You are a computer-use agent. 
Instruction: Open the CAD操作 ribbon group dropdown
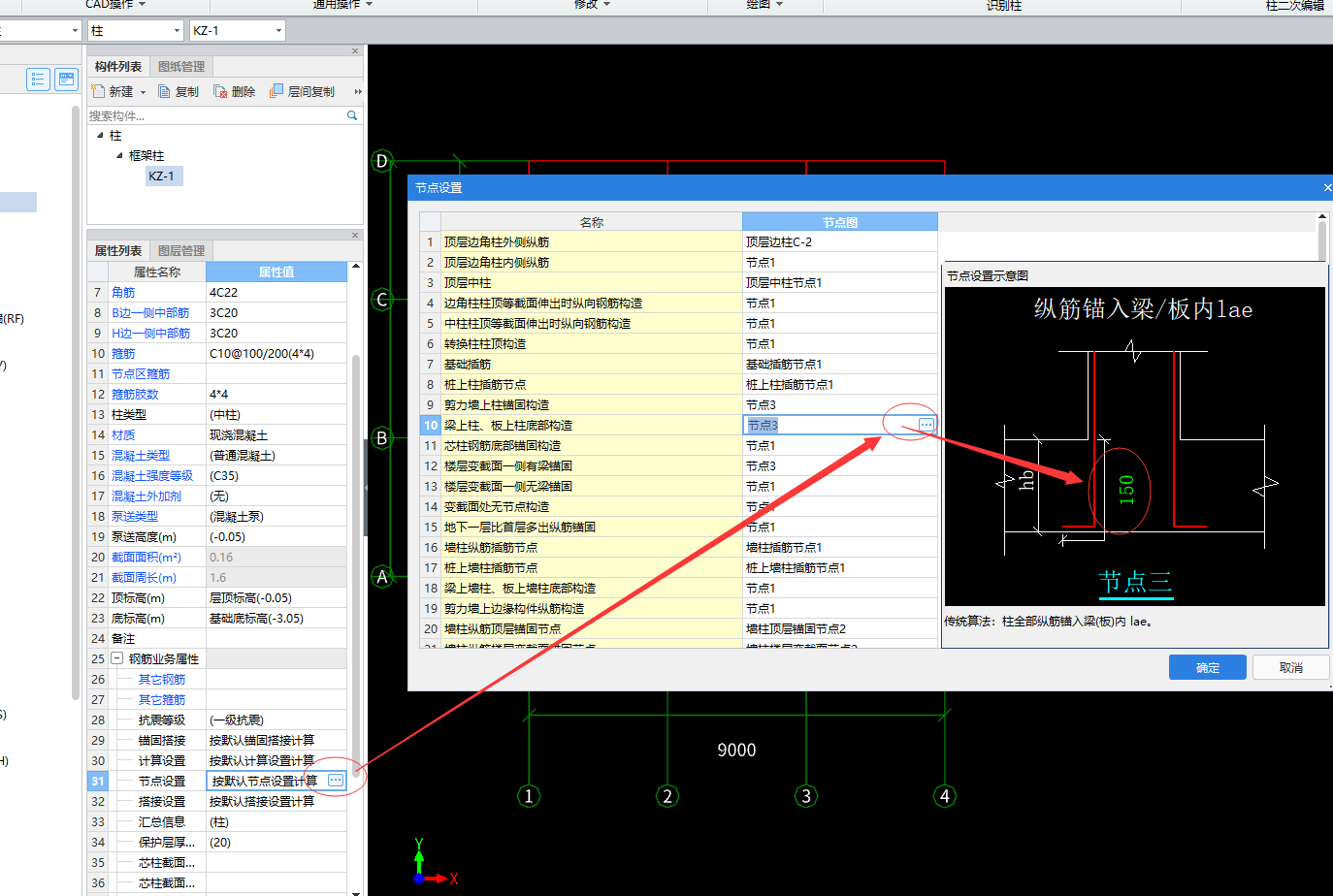pyautogui.click(x=142, y=5)
